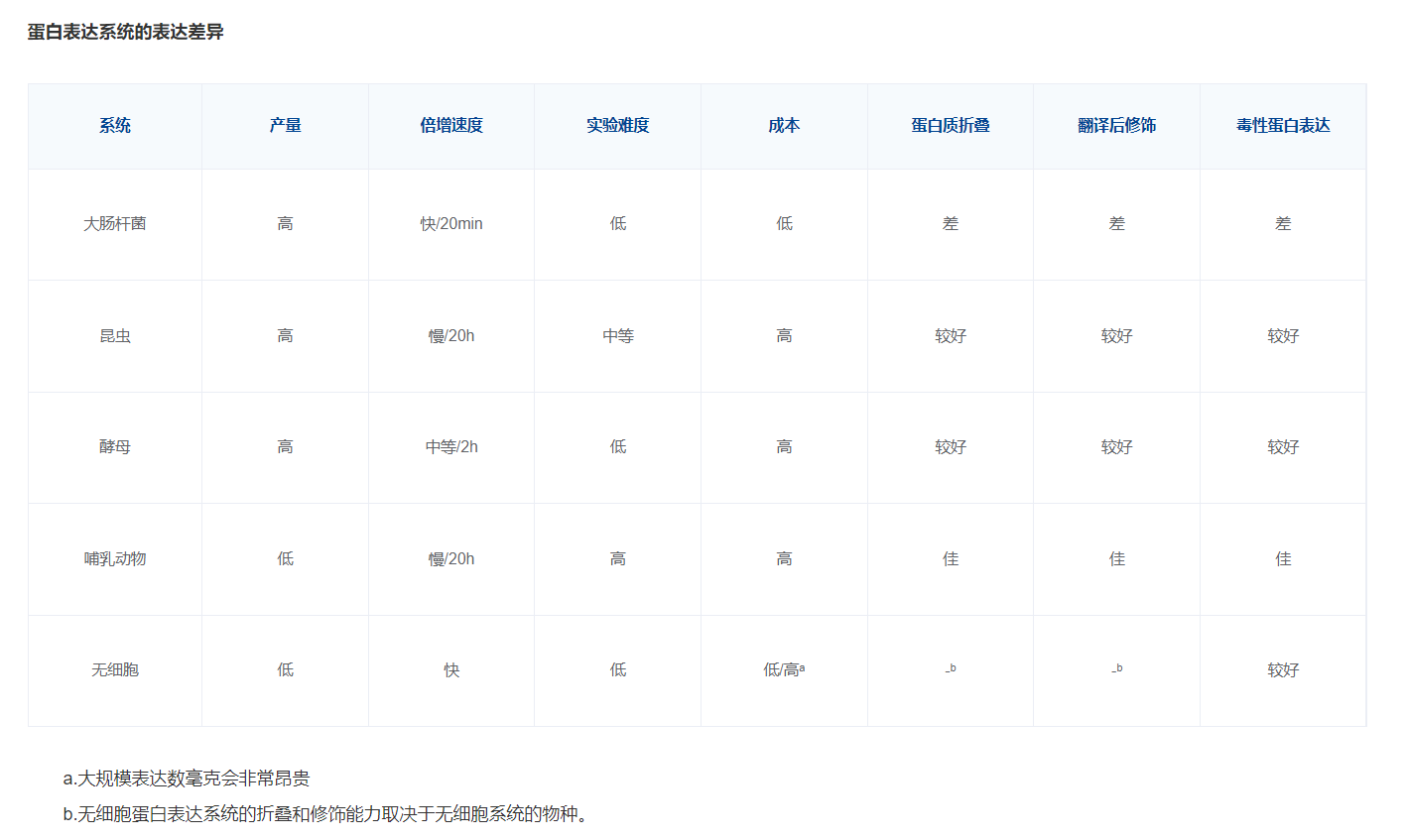The image size is (1407, 840).
Task: Click the 蛋白表达系统的表达差异 heading
Action: (x=125, y=32)
